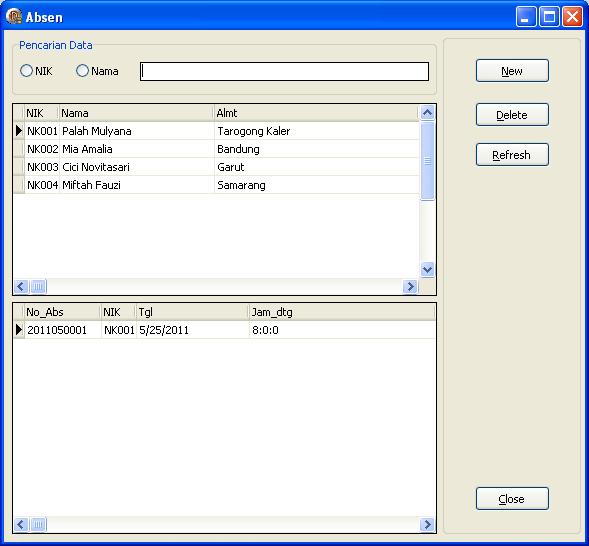Click the 5/25/2011 date cell
589x546 pixels.
point(193,330)
